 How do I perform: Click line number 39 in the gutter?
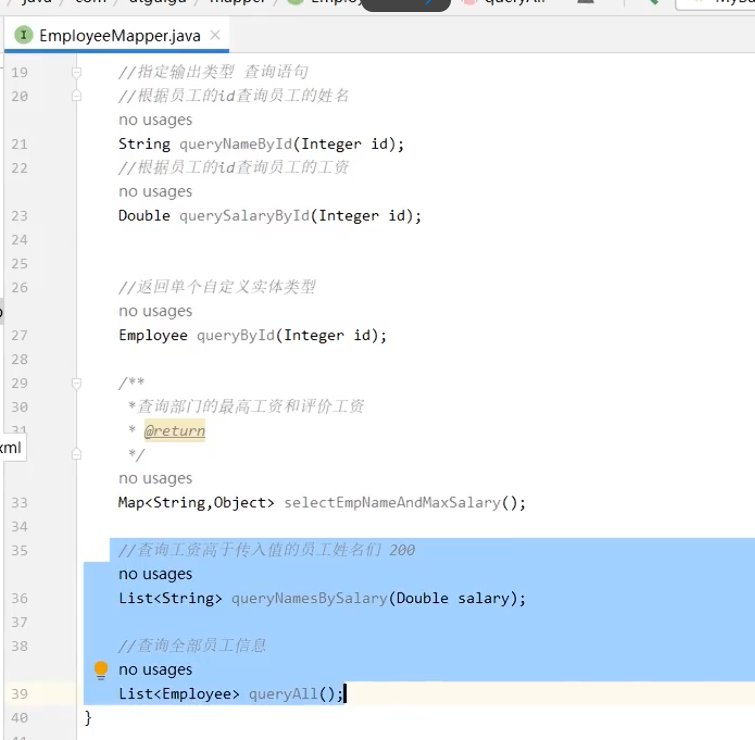[x=19, y=694]
